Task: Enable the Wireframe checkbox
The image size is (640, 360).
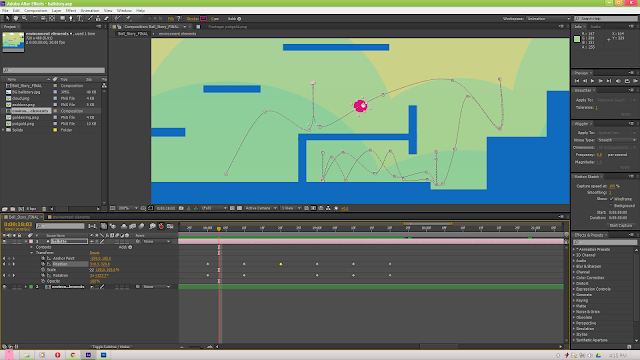Action: tap(611, 199)
